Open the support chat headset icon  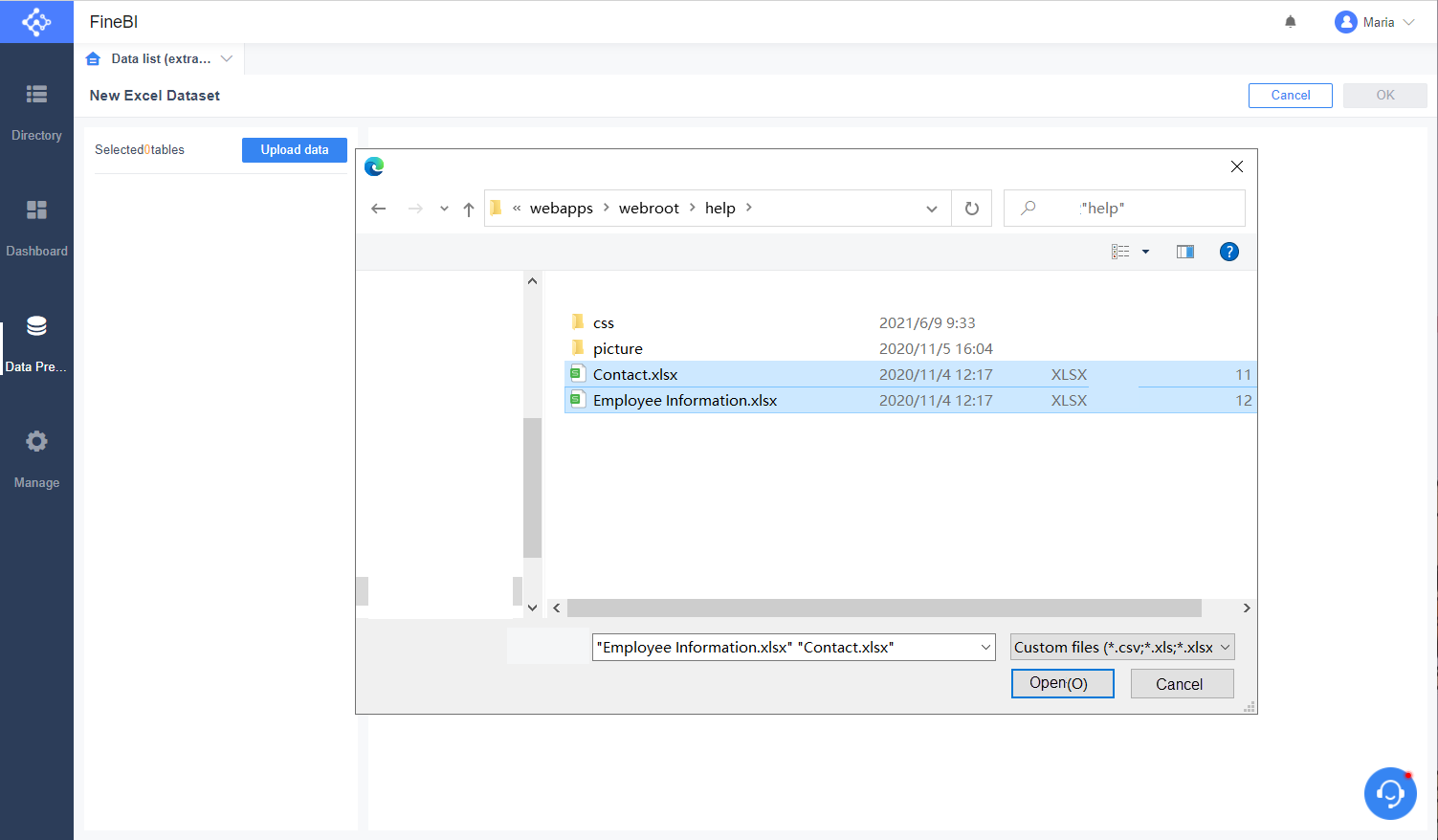click(1390, 793)
